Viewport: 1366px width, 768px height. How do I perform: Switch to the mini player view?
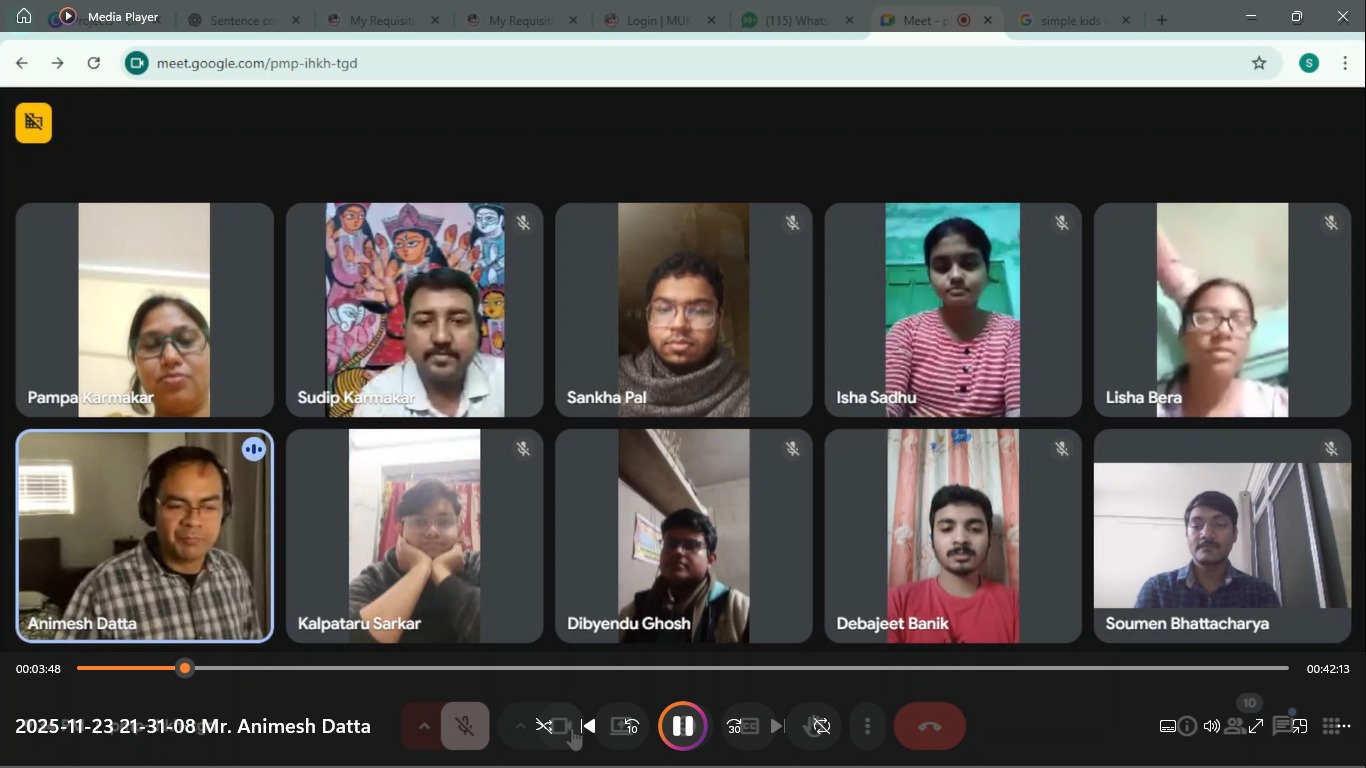pos(1298,726)
